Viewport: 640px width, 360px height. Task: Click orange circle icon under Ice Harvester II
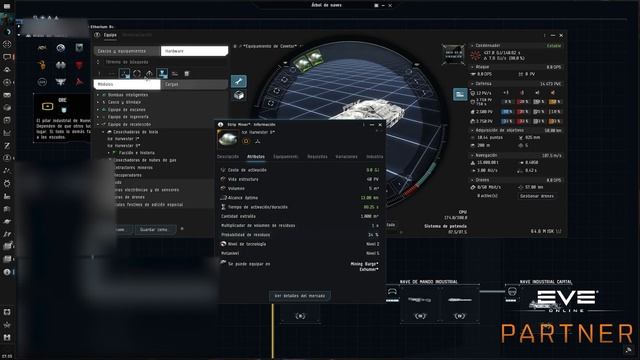[x=246, y=141]
